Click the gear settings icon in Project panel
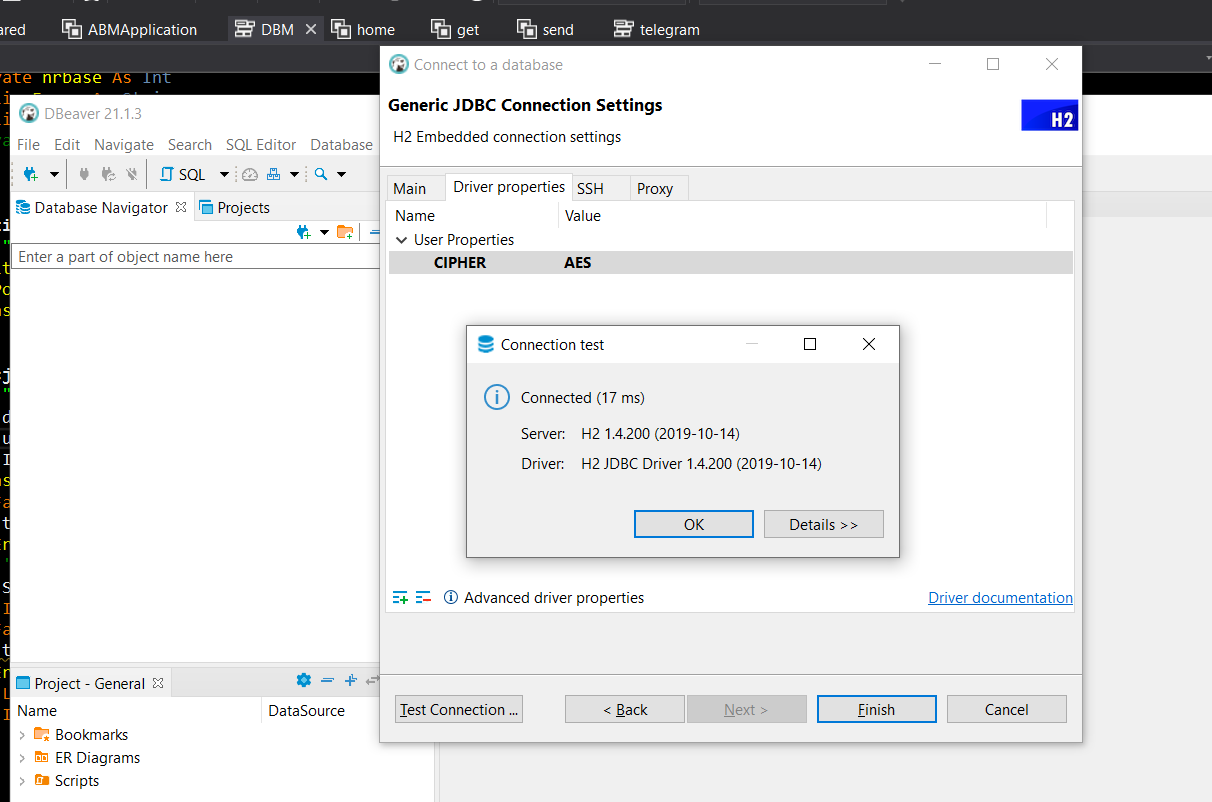This screenshot has width=1212, height=802. [x=304, y=680]
